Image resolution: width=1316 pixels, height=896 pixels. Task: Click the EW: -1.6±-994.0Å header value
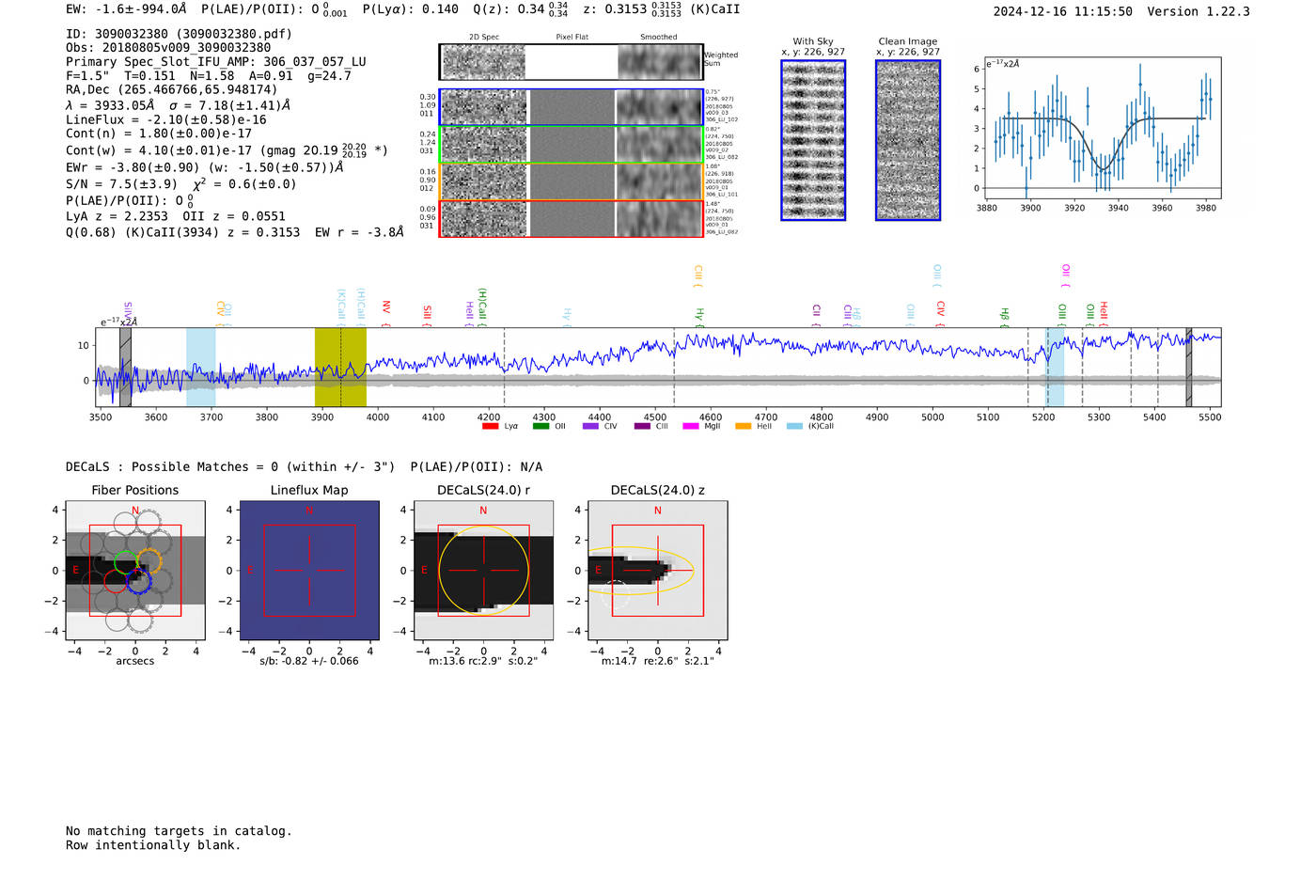126,9
